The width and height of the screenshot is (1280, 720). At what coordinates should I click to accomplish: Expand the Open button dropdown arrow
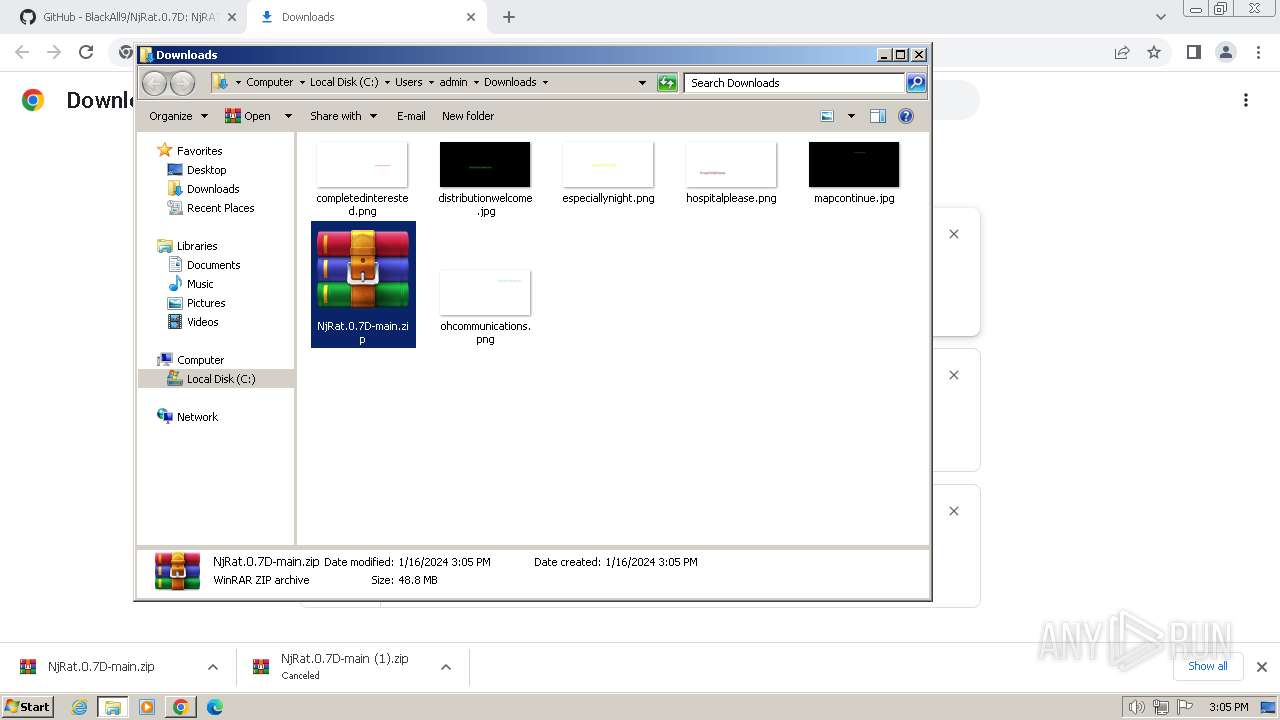click(288, 116)
